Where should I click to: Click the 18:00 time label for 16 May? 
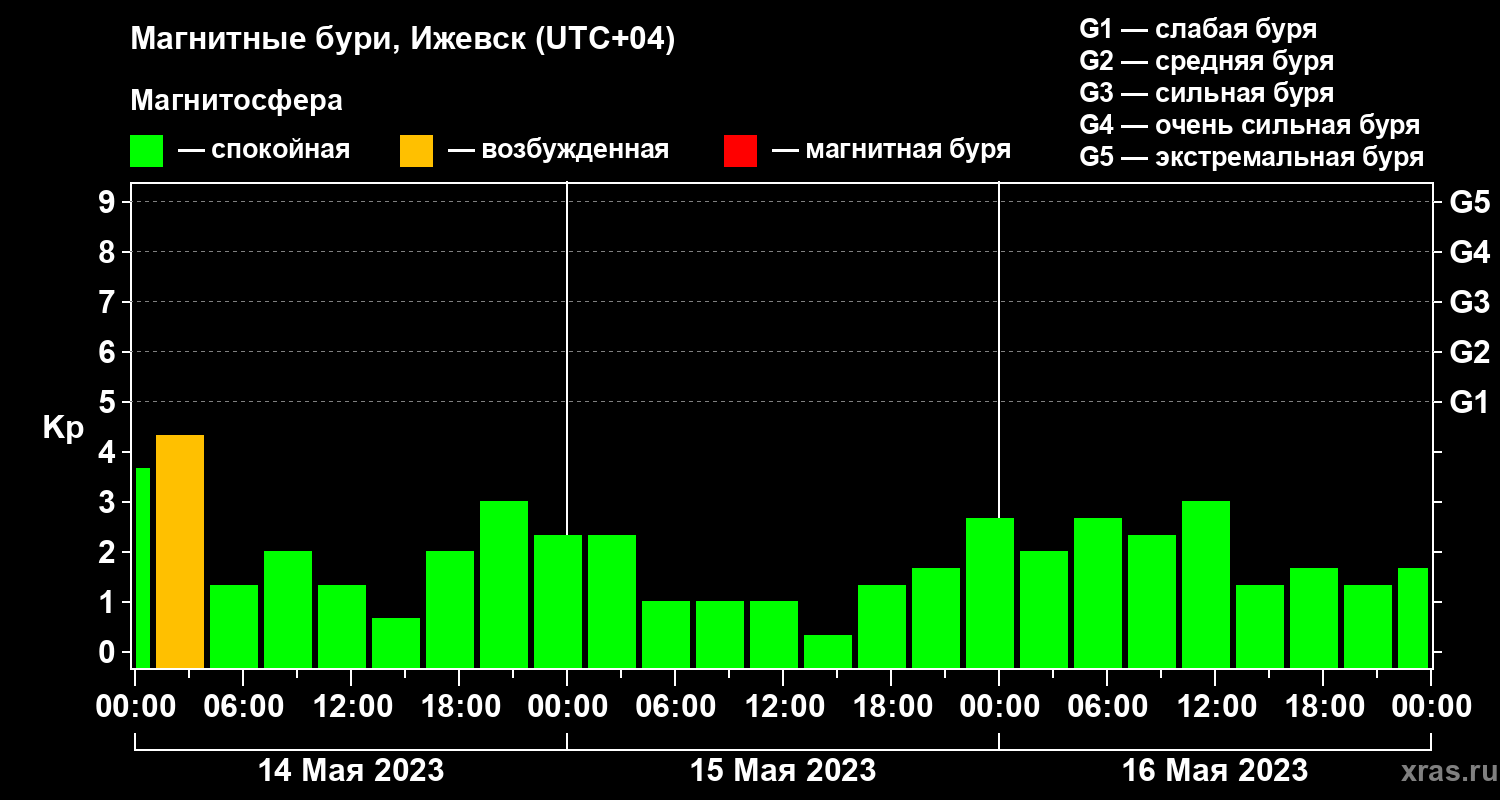[1323, 707]
